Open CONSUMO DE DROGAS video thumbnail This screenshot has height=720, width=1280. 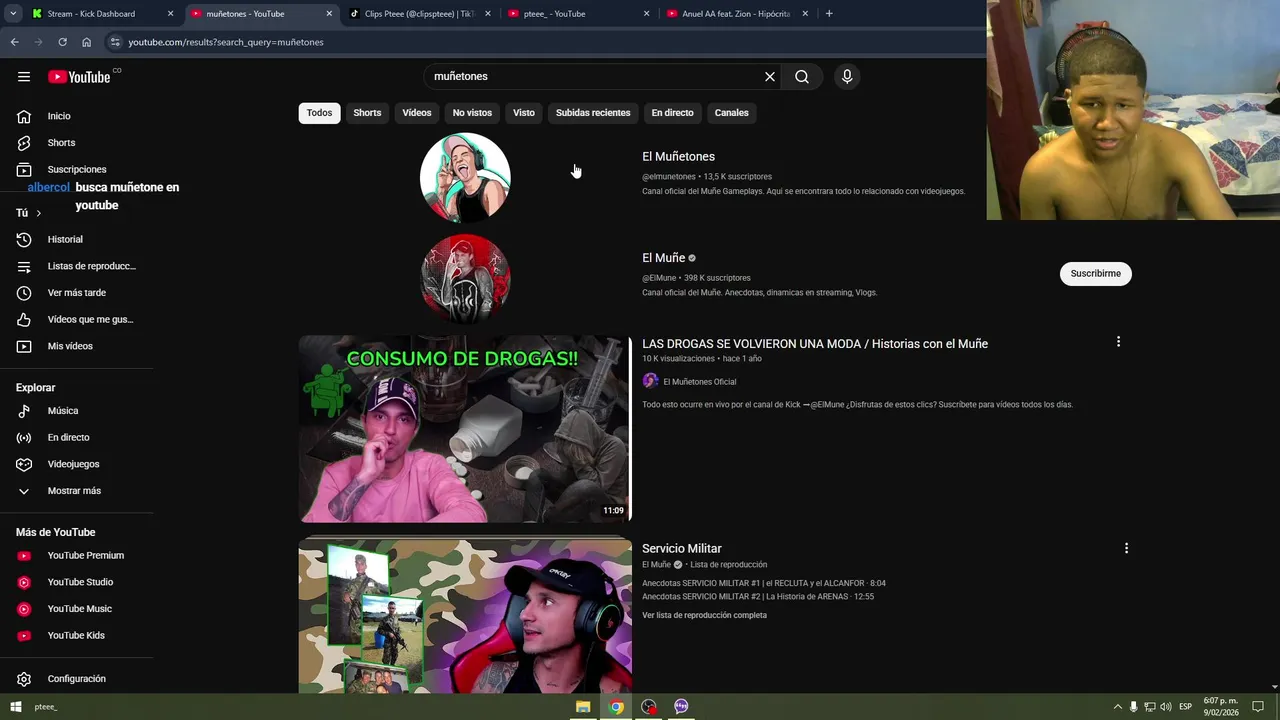pyautogui.click(x=464, y=429)
